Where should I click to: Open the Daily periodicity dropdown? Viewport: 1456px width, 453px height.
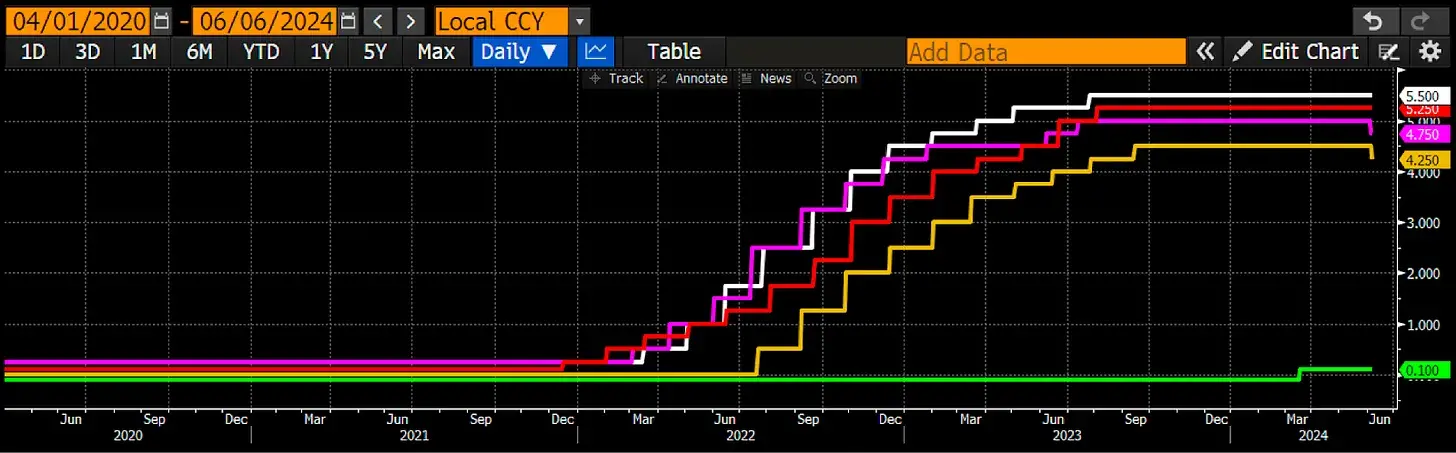point(519,51)
